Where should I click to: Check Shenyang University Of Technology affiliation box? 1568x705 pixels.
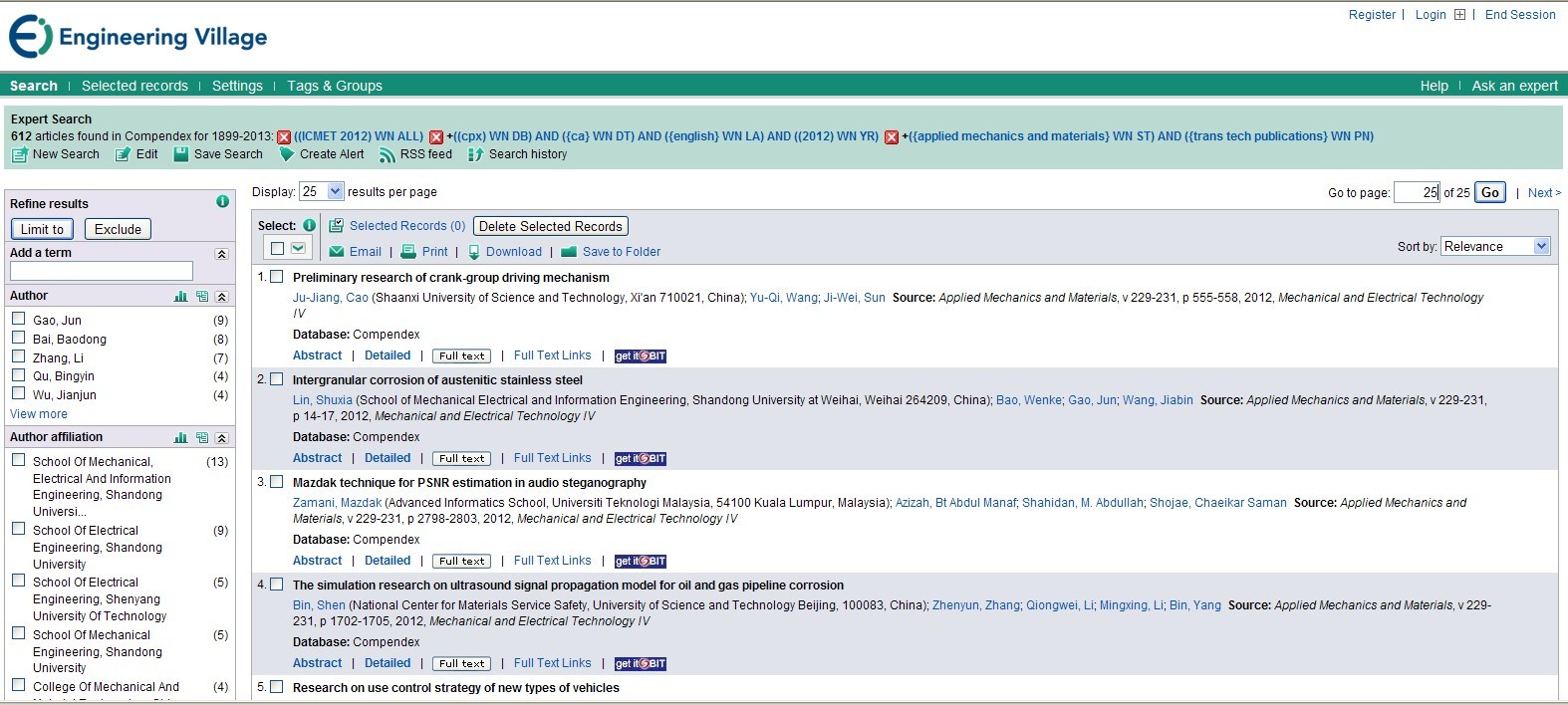point(18,581)
